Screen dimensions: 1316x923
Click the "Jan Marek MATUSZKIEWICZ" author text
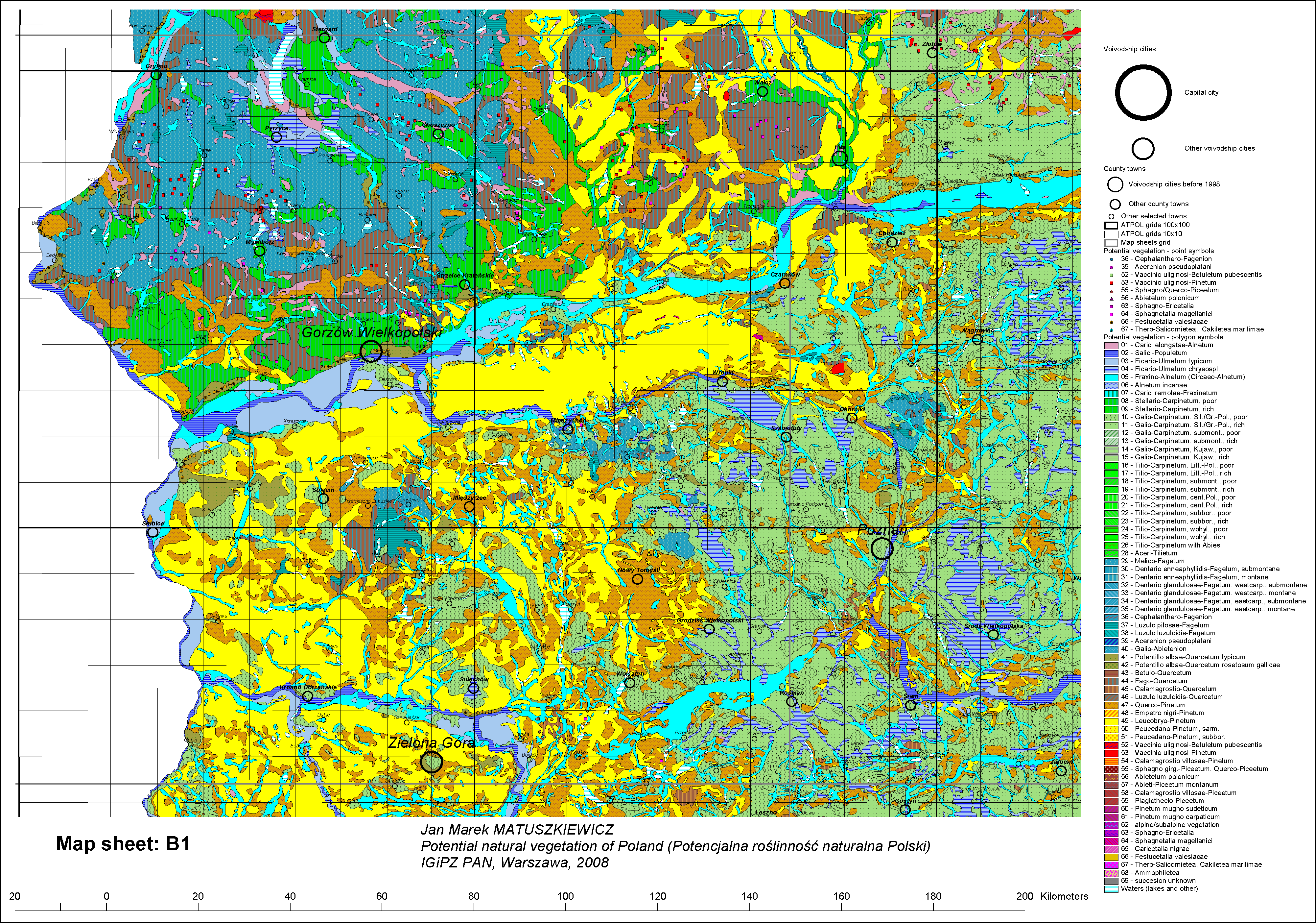pyautogui.click(x=517, y=830)
